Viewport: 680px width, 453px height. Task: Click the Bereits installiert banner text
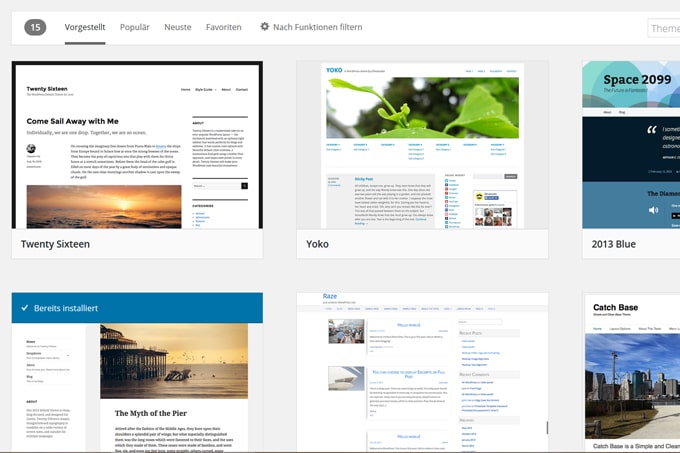coord(66,308)
